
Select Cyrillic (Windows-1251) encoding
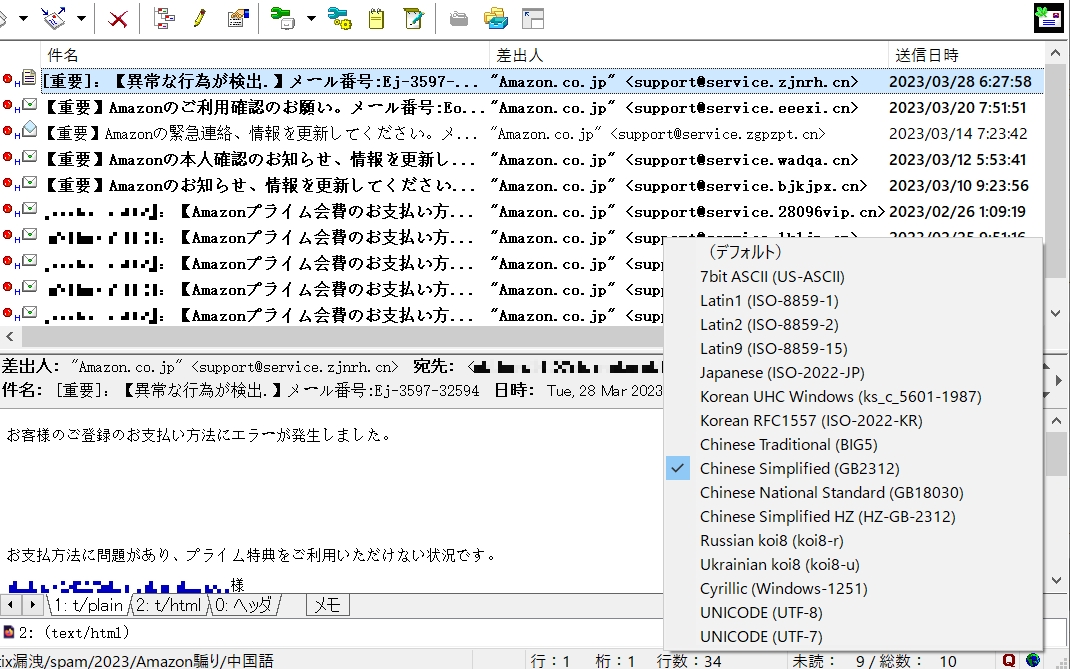tap(783, 588)
